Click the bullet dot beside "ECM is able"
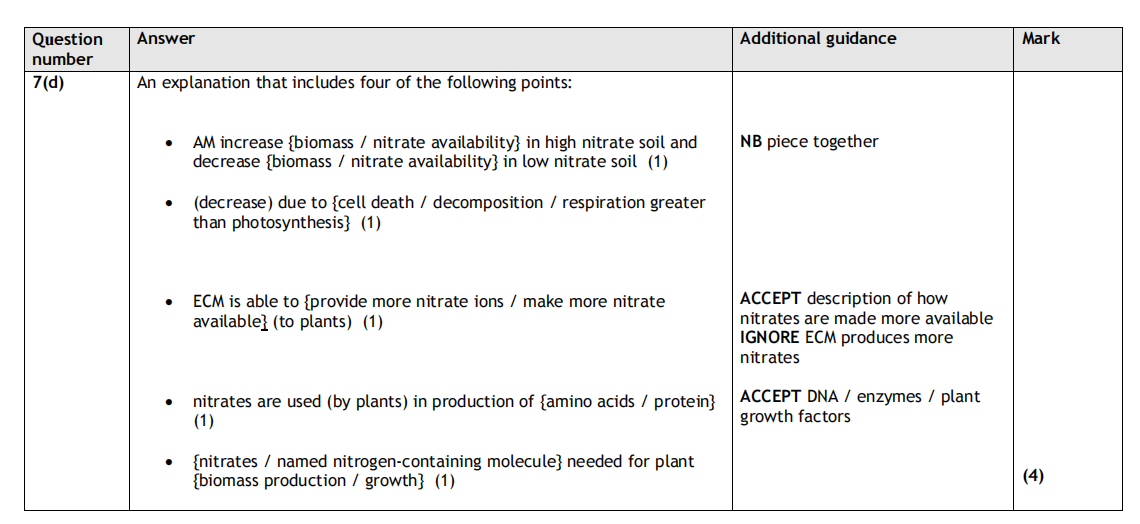Screen dimensions: 1140x524 171,303
